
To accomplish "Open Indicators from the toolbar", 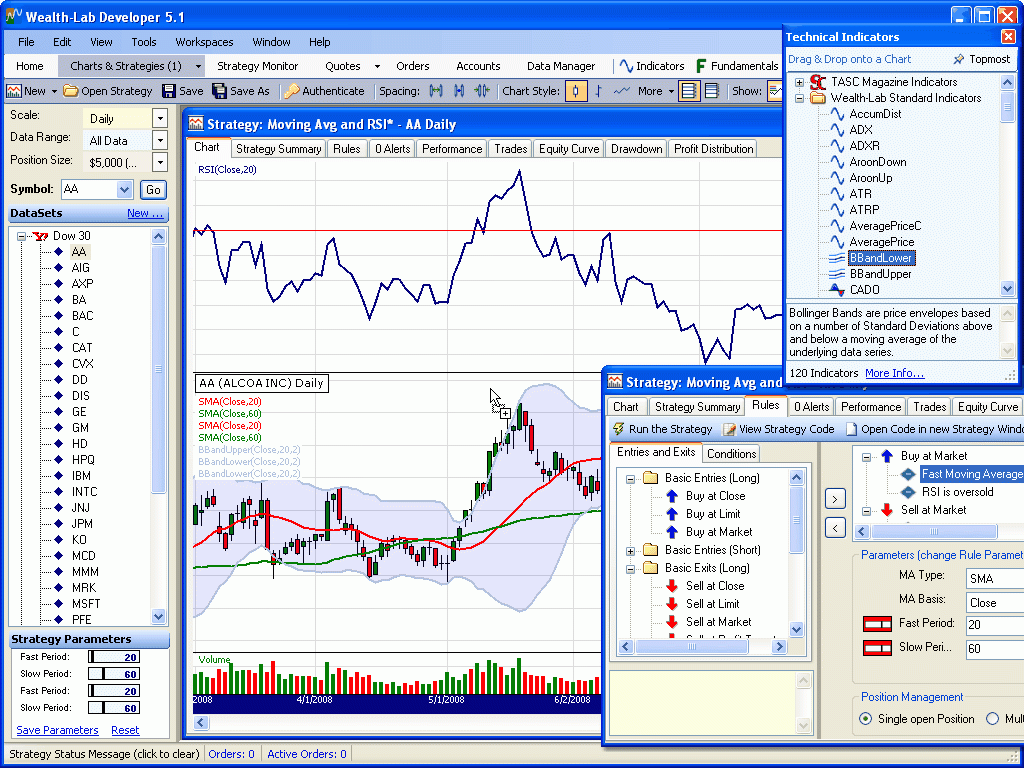I will click(651, 66).
